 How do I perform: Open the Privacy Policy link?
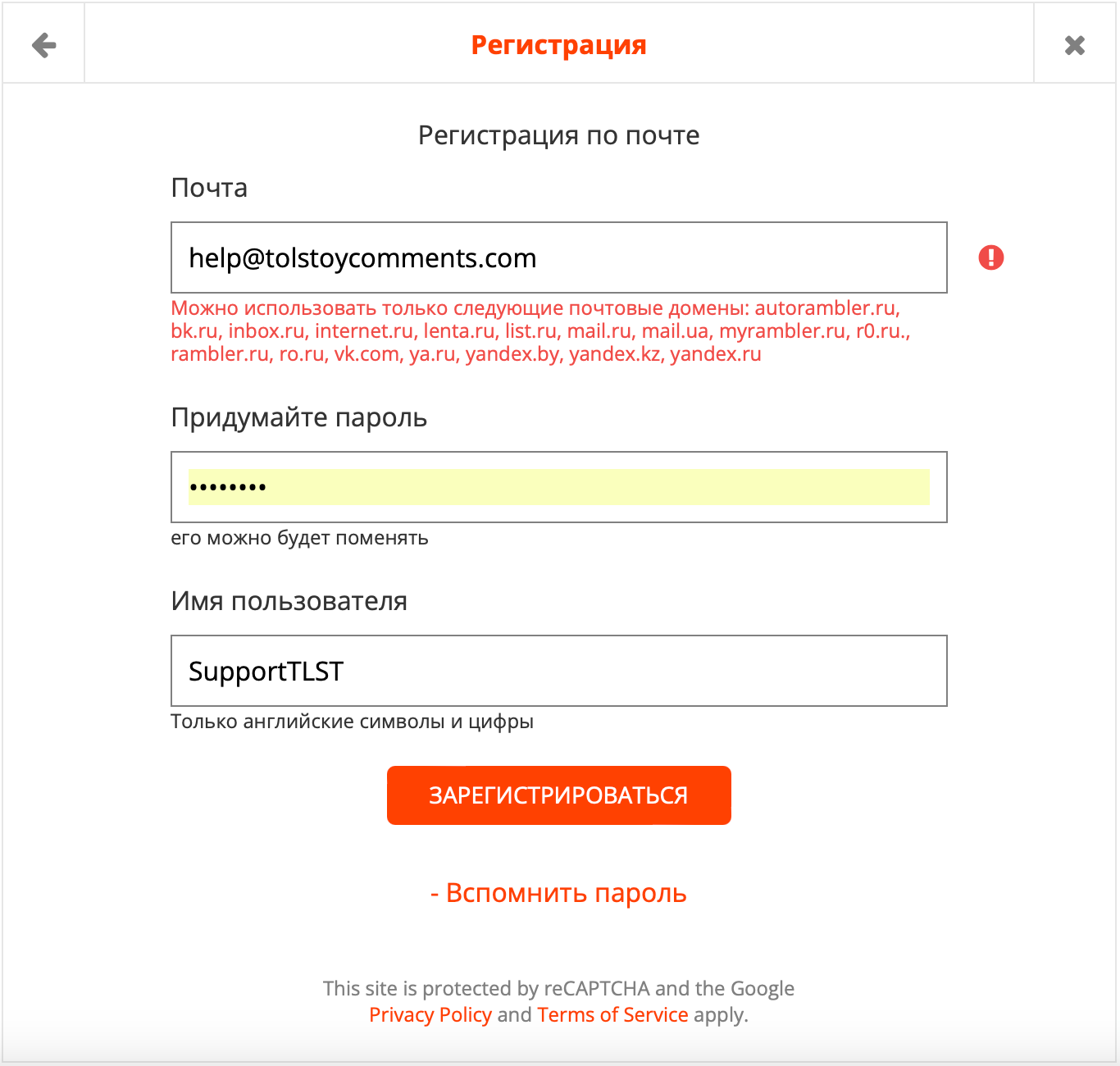click(x=430, y=1014)
